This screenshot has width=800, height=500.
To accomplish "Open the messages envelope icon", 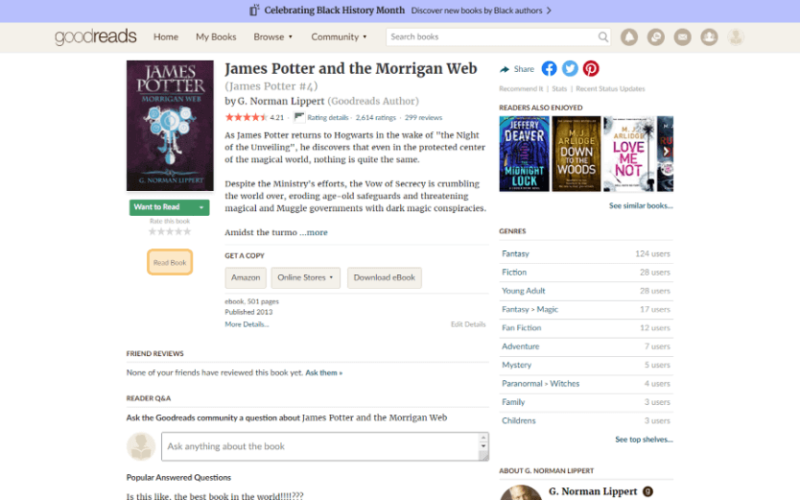I will coord(682,37).
